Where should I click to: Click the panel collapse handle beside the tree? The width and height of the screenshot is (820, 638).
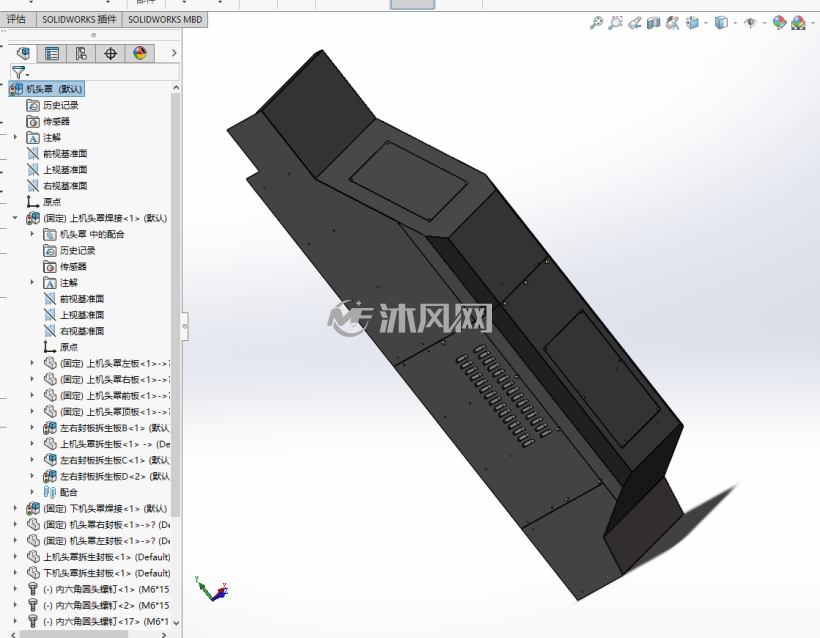point(185,326)
